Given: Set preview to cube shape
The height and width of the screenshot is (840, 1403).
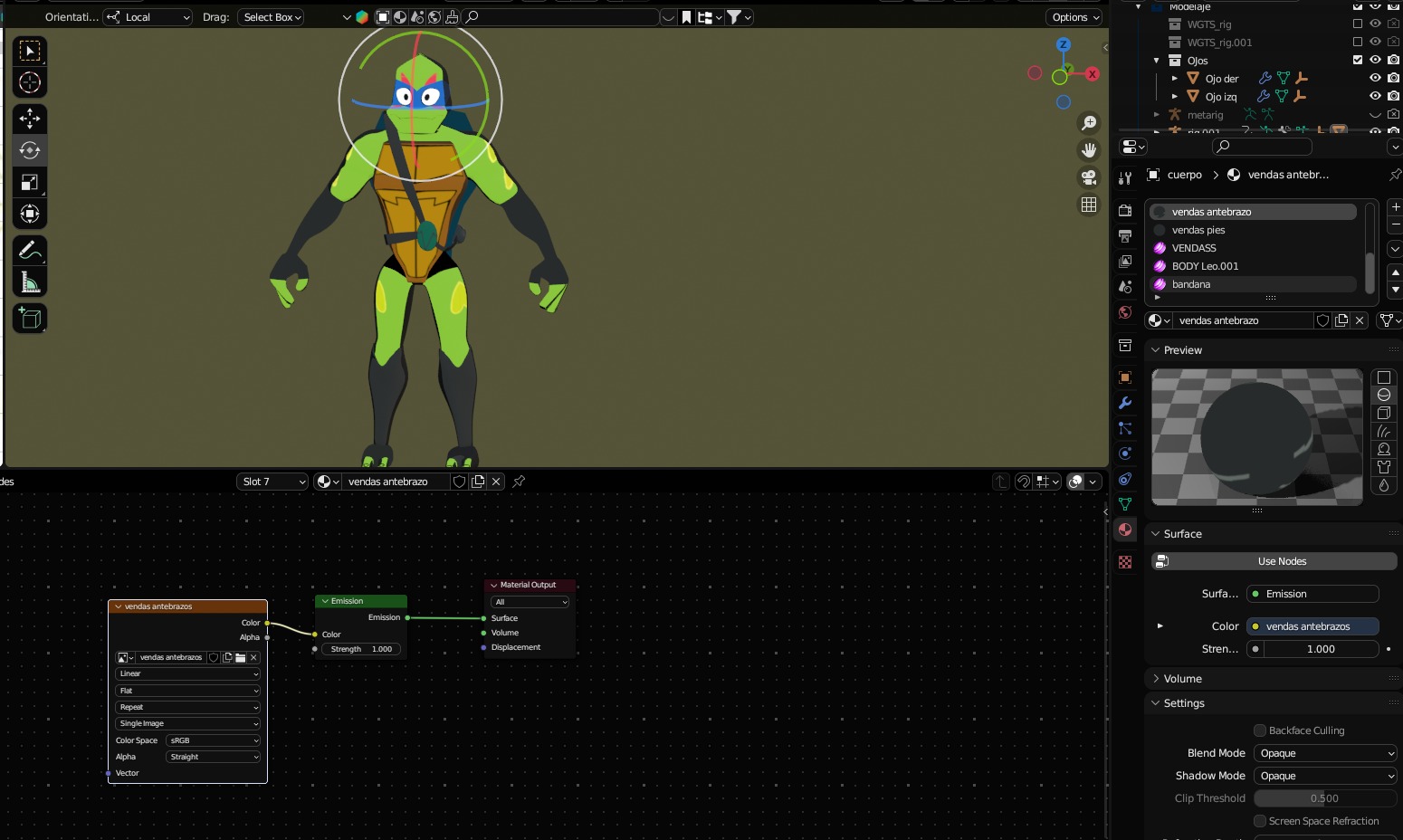Looking at the screenshot, I should tap(1384, 413).
